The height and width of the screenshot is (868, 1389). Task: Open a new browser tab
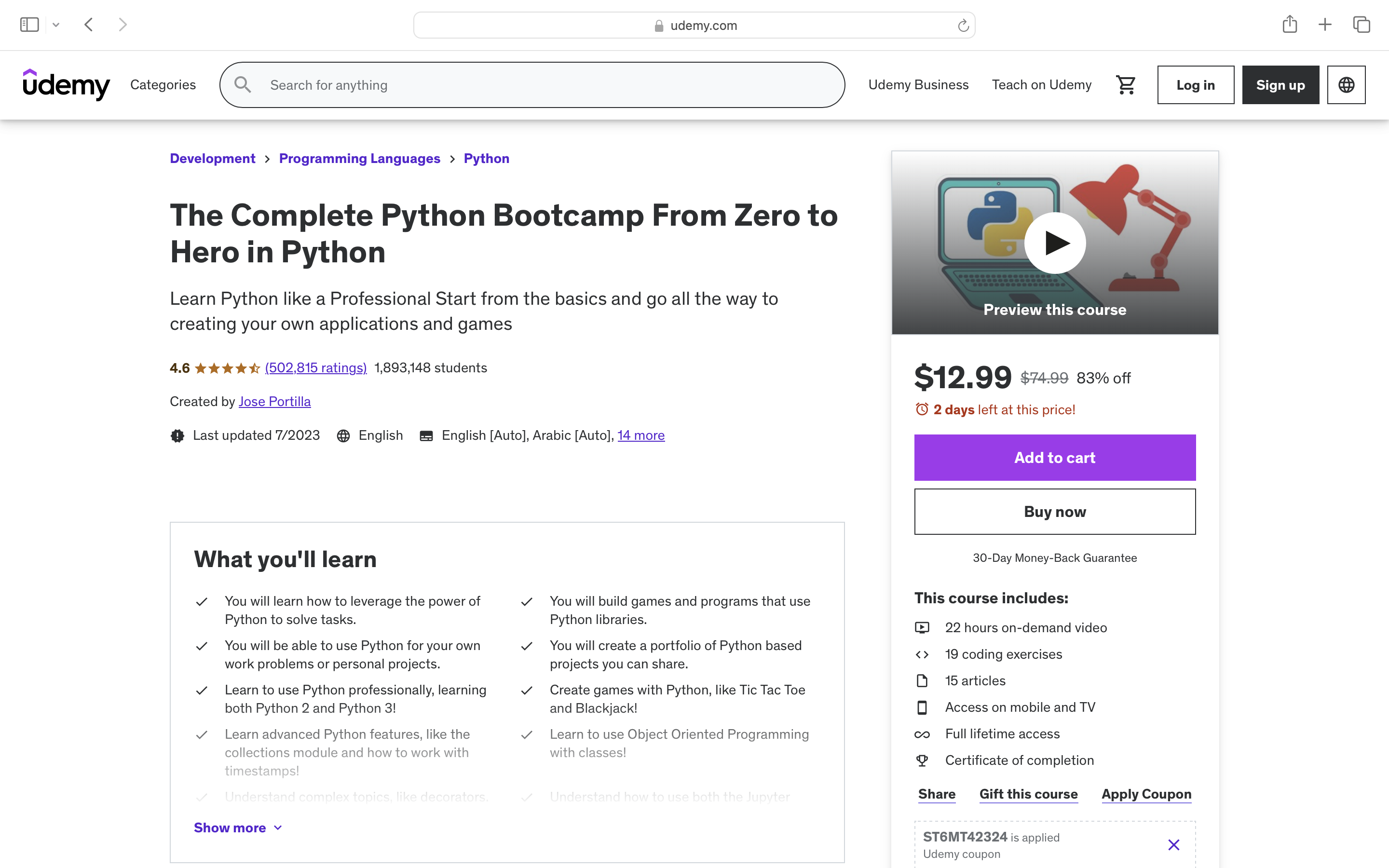(x=1325, y=25)
